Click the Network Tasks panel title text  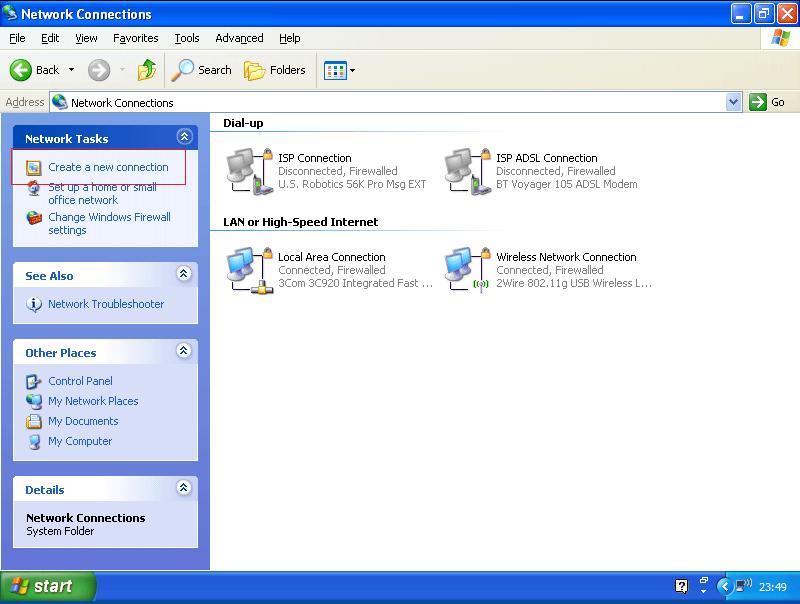67,139
